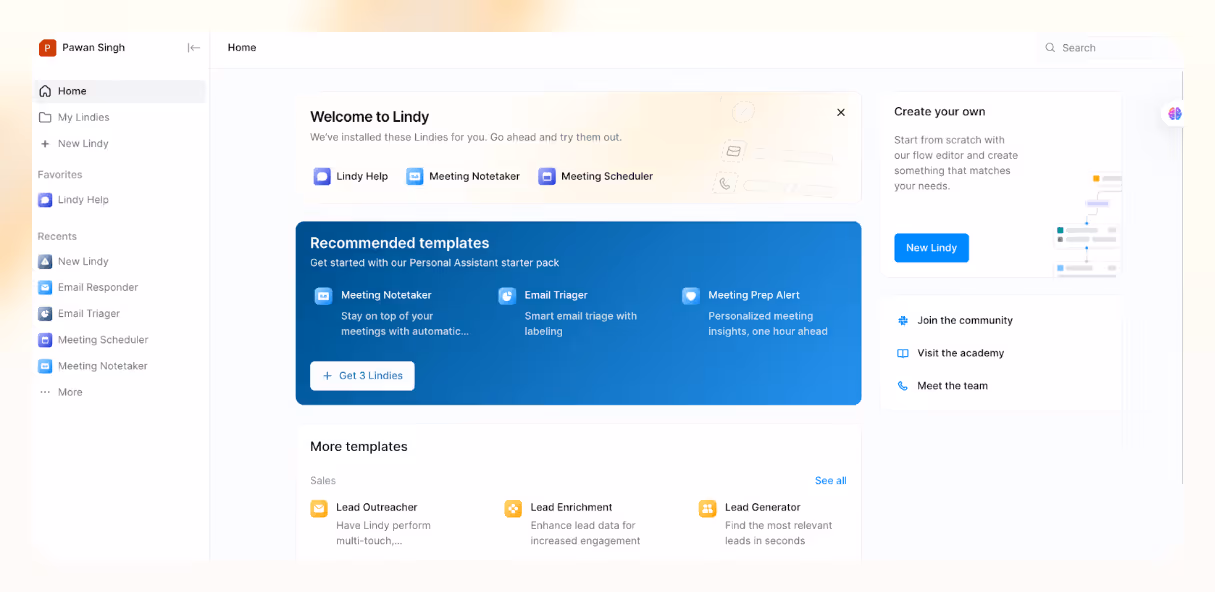
Task: Click the plus icon beside New Lindy
Action: click(x=45, y=144)
